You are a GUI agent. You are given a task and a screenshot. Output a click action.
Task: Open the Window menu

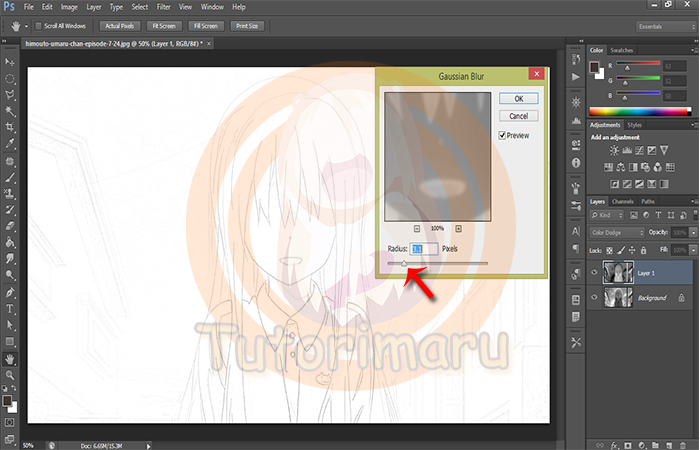click(x=212, y=7)
